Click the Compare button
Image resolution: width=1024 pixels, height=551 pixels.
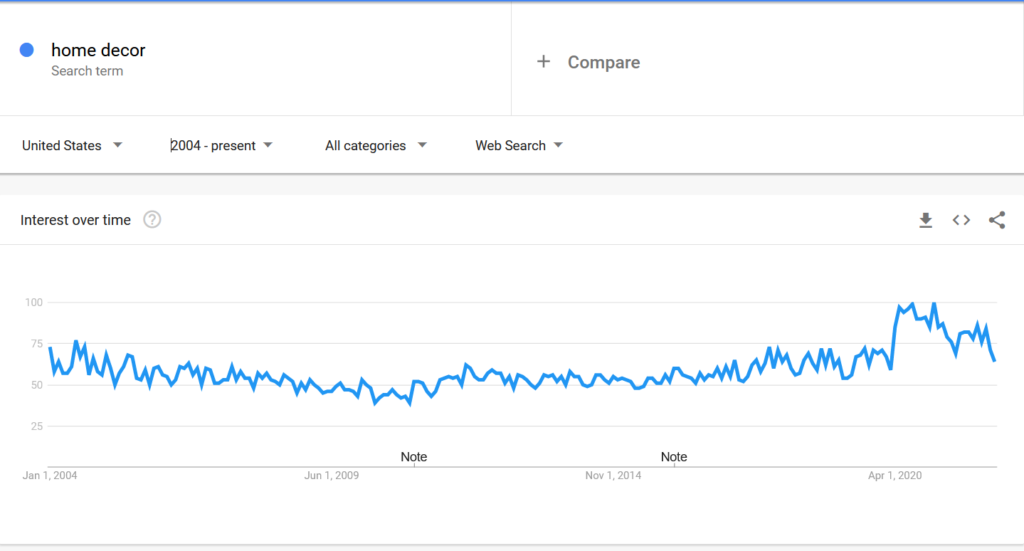tap(603, 62)
